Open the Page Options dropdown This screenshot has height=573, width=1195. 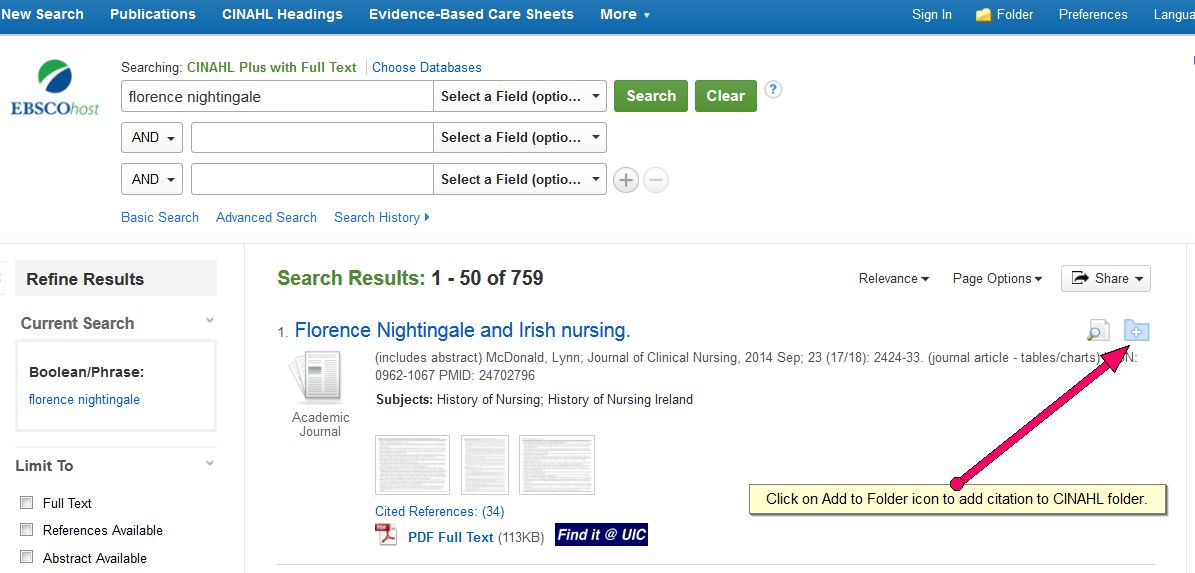pyautogui.click(x=997, y=279)
